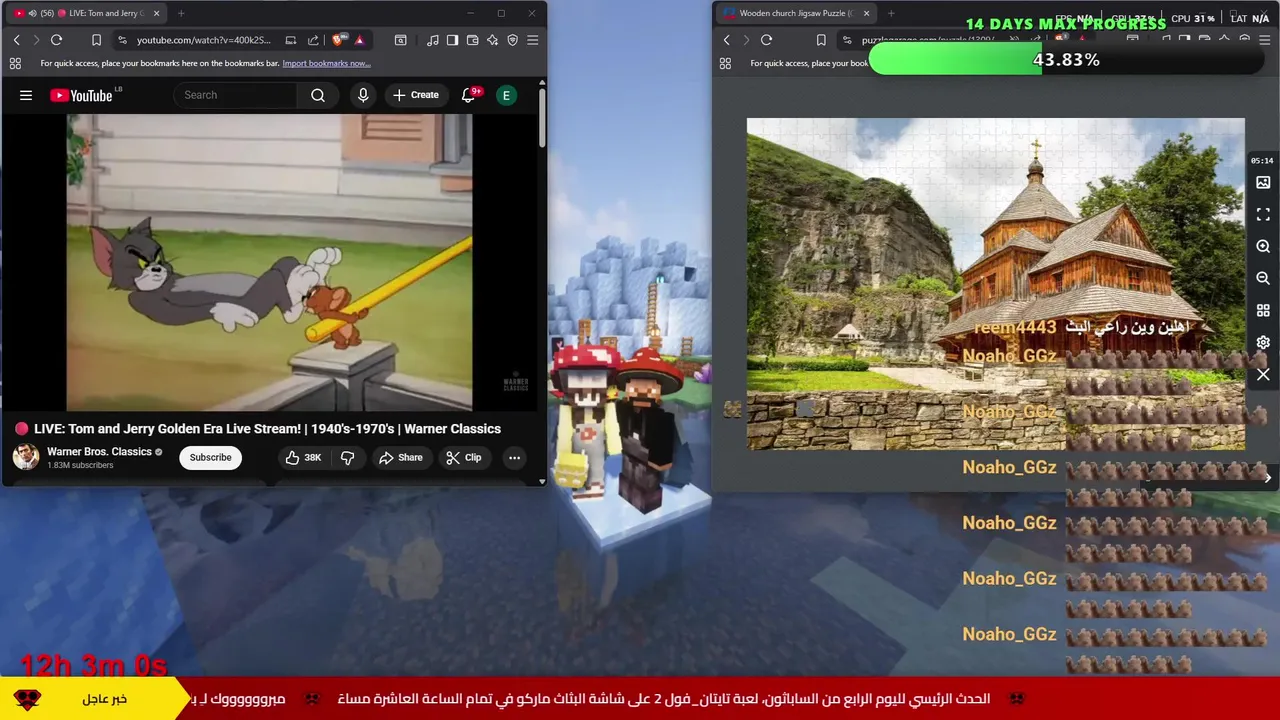Screen dimensions: 1280x720
Task: Open the Warner Bros. Classics channel avatar
Action: 26,457
